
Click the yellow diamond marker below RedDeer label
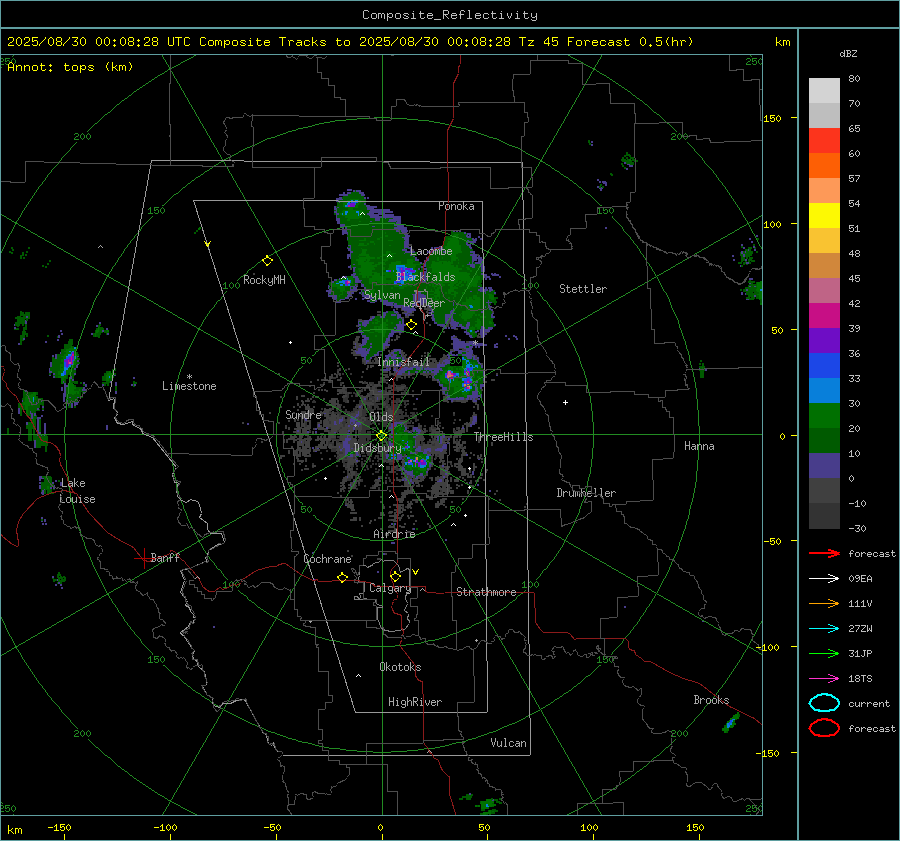[x=411, y=325]
